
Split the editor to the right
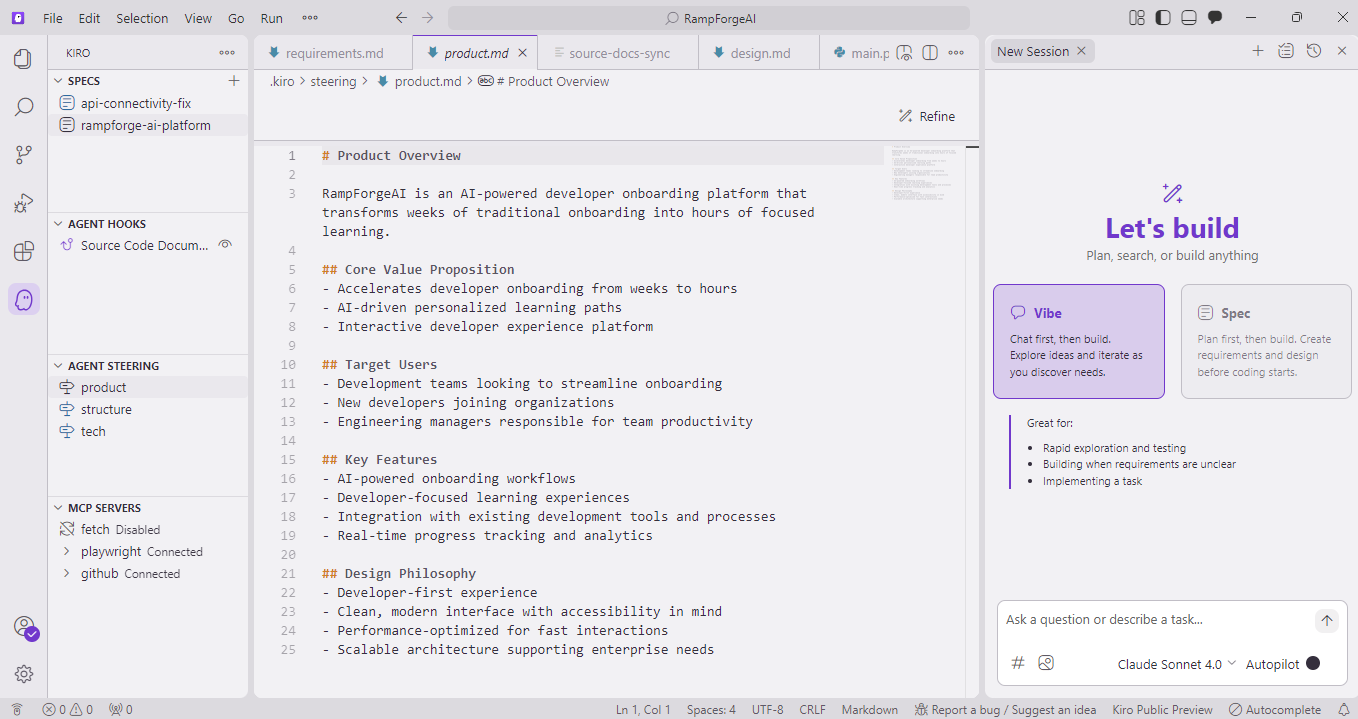pyautogui.click(x=930, y=53)
